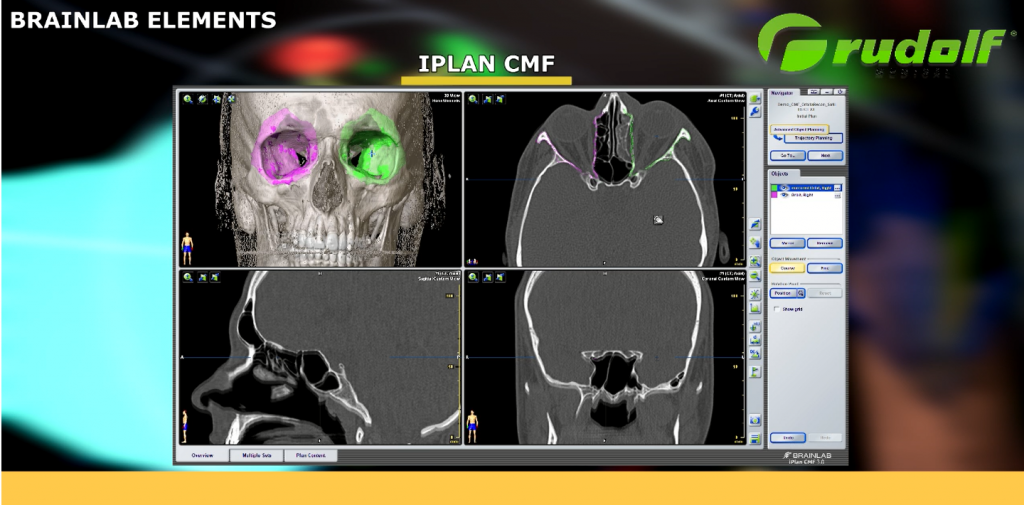This screenshot has width=1024, height=505.
Task: Open the histogram icon in the side toolbar
Action: pyautogui.click(x=756, y=308)
